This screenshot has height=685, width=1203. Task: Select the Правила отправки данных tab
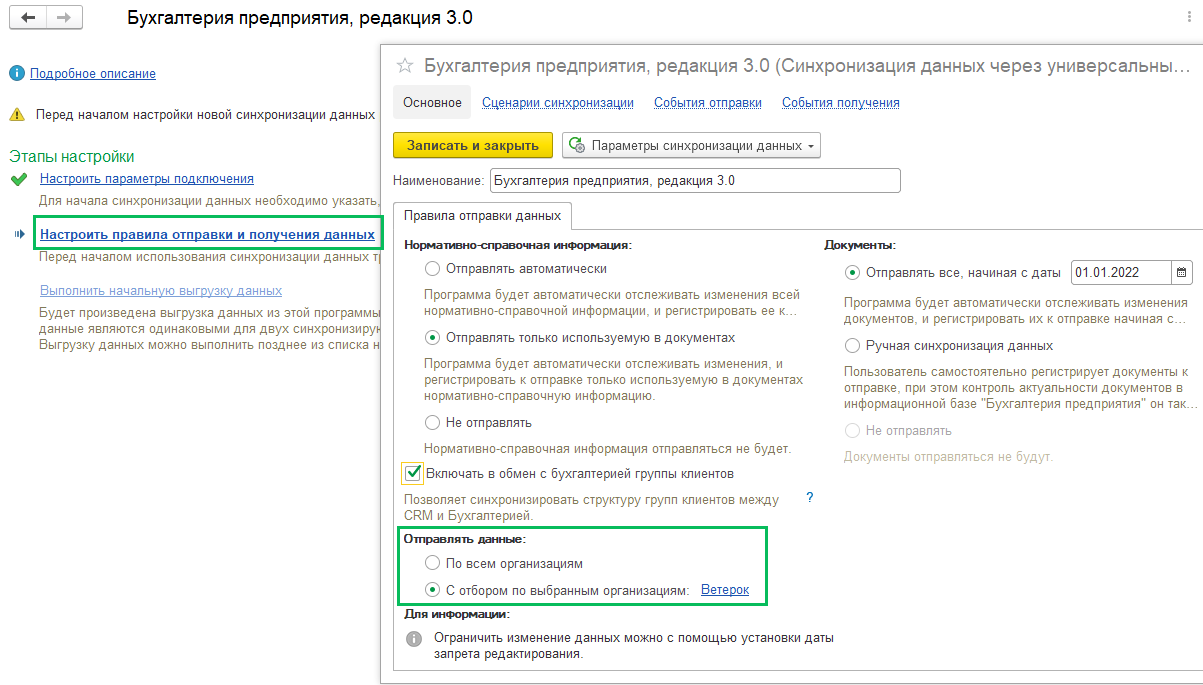pyautogui.click(x=483, y=214)
